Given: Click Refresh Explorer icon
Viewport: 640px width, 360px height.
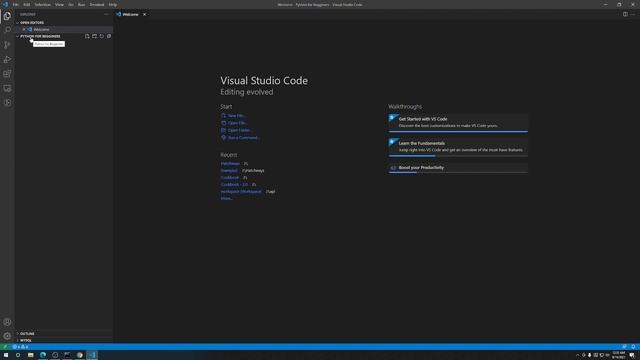Looking at the screenshot, I should pyautogui.click(x=102, y=36).
